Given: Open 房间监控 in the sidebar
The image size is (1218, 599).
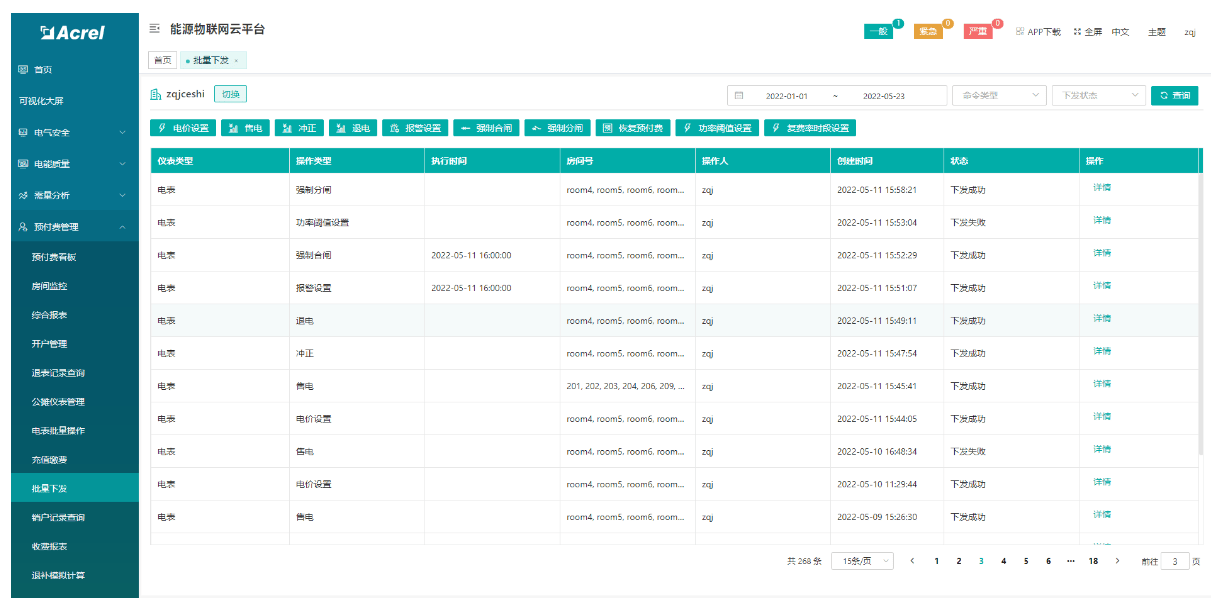Looking at the screenshot, I should (x=49, y=286).
